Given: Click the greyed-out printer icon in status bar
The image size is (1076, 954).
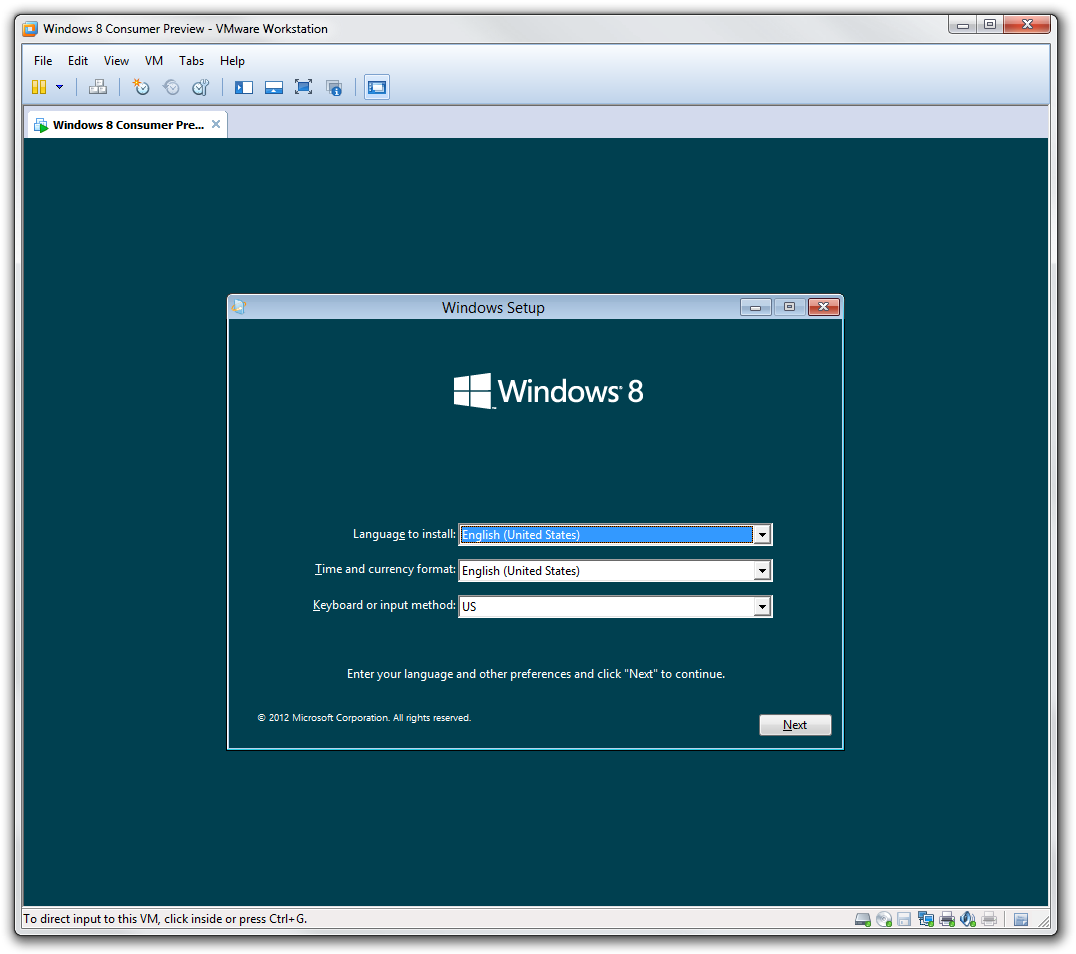Looking at the screenshot, I should point(989,919).
